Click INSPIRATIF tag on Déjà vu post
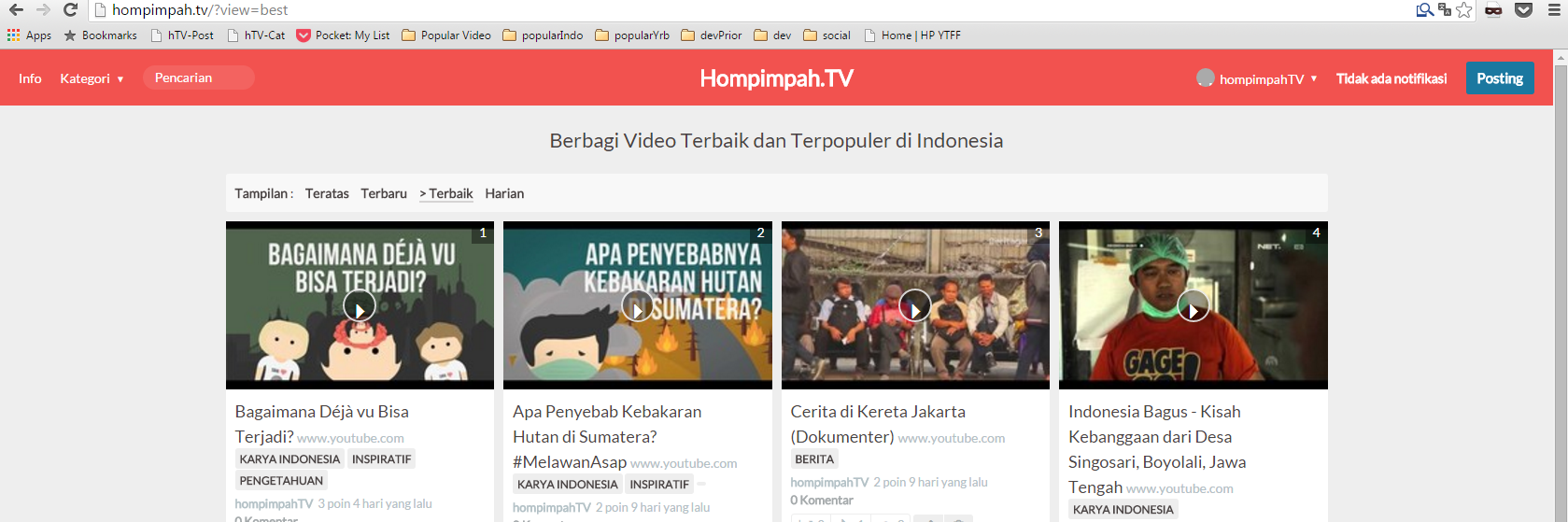Screen dimensions: 1568x522 point(381,459)
